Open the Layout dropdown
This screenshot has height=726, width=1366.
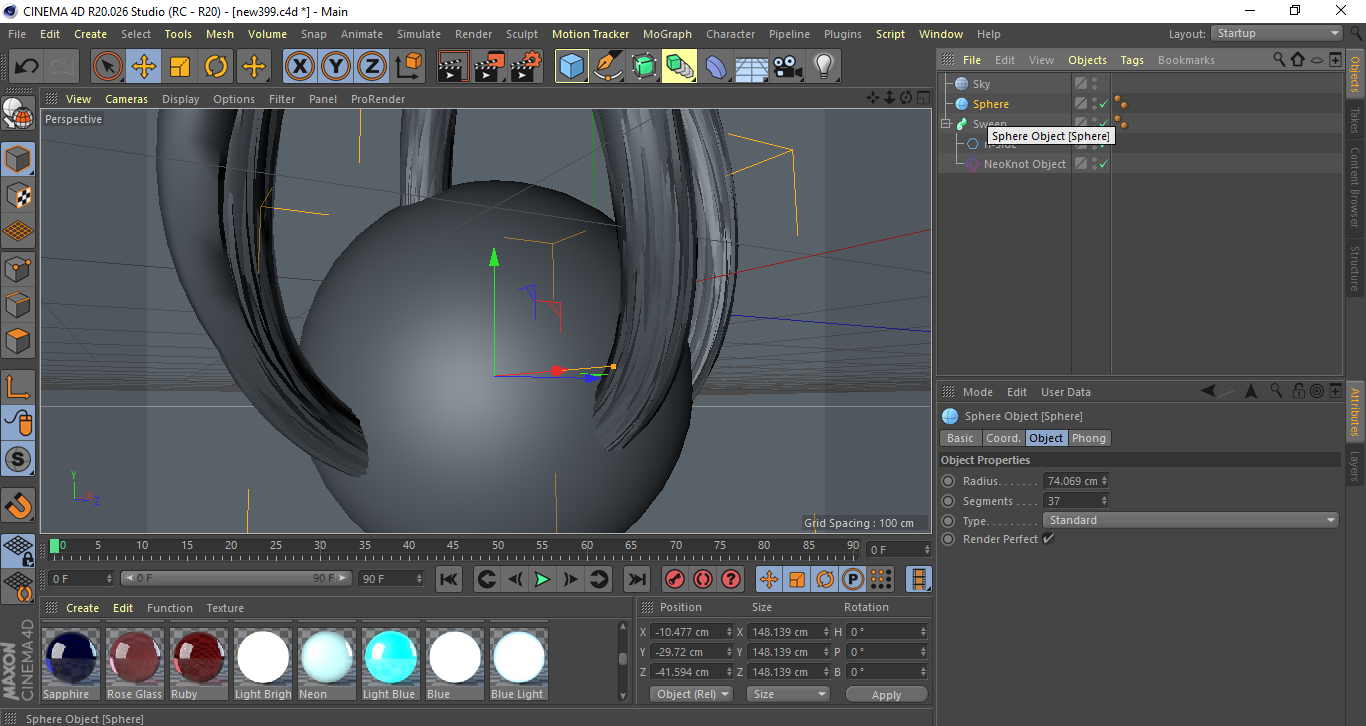pyautogui.click(x=1277, y=33)
